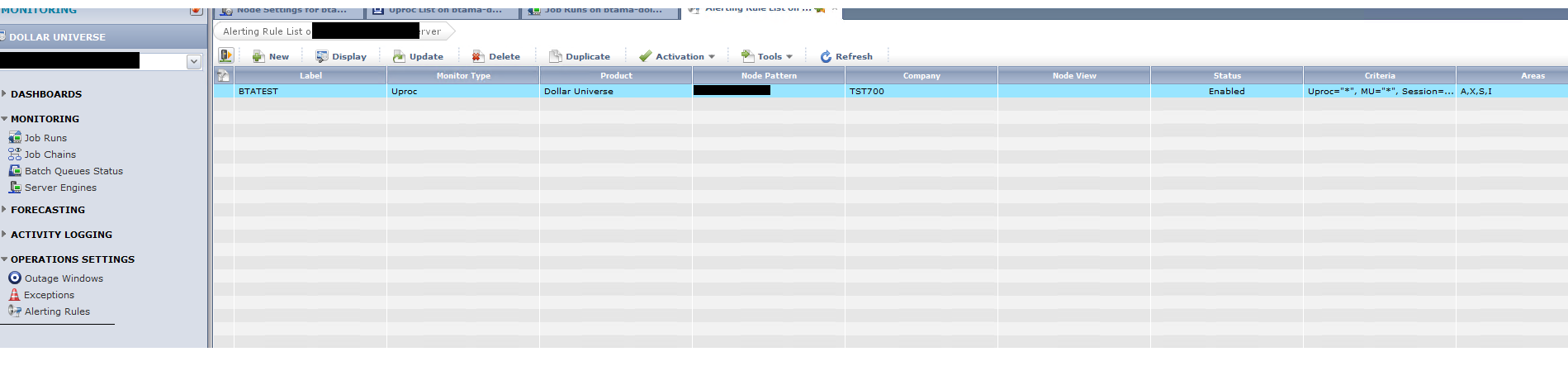Sort by the Node View column header
The image size is (1568, 366).
[1074, 75]
